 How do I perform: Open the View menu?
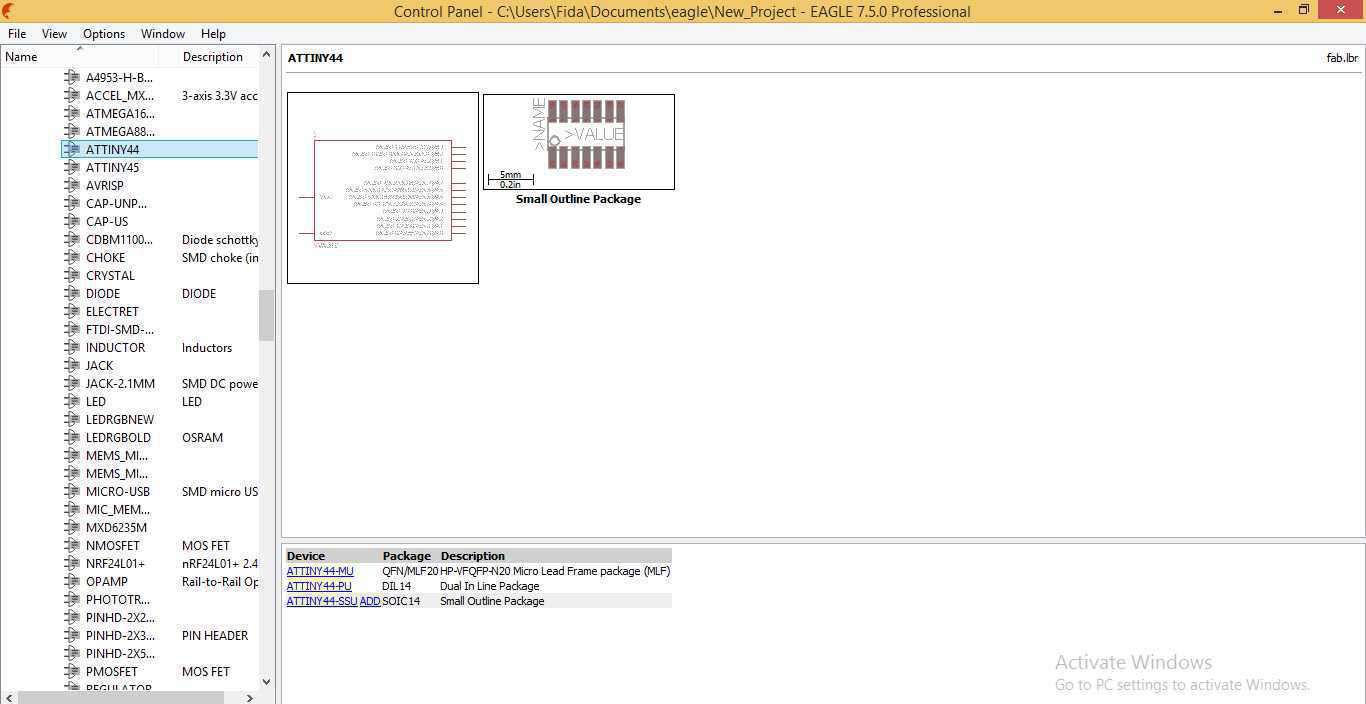click(x=54, y=33)
